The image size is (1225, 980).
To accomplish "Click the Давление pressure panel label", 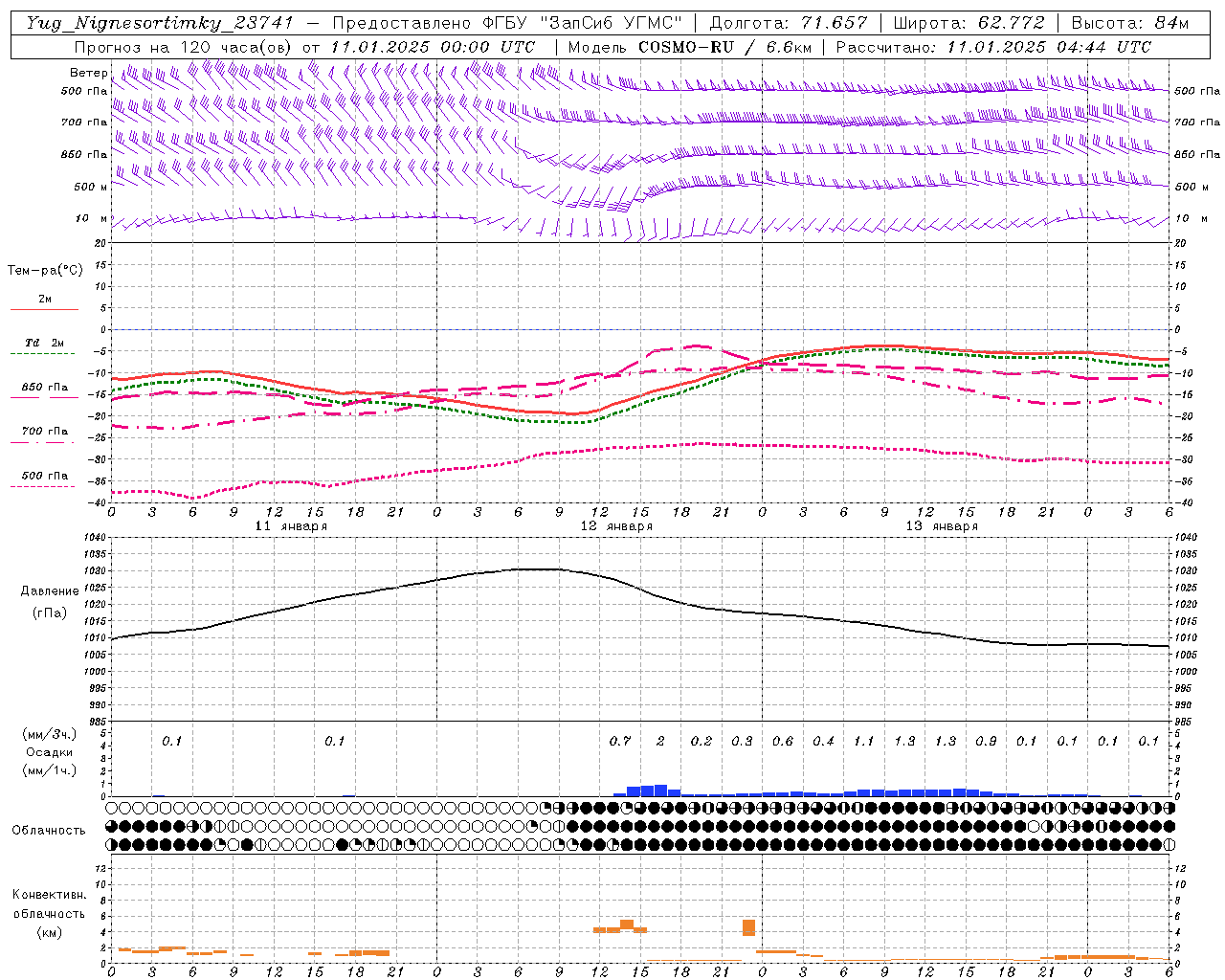I will pos(50,591).
